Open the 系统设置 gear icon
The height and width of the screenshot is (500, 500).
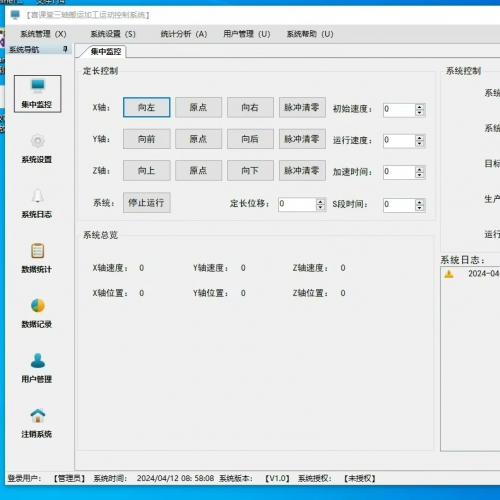pos(37,141)
